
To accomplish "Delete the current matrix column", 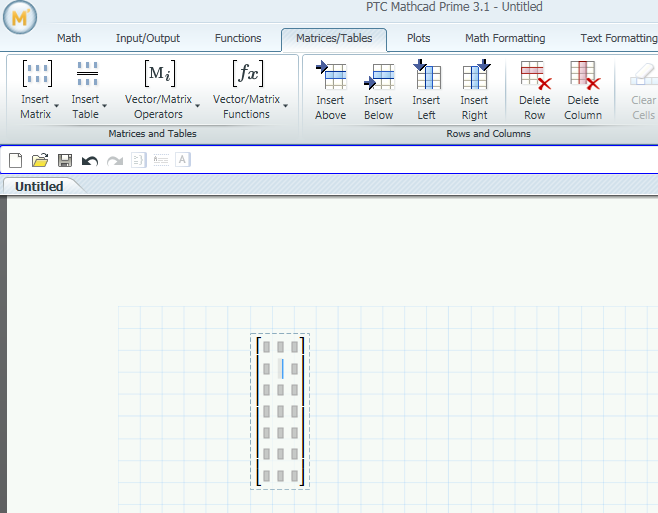I will 583,90.
